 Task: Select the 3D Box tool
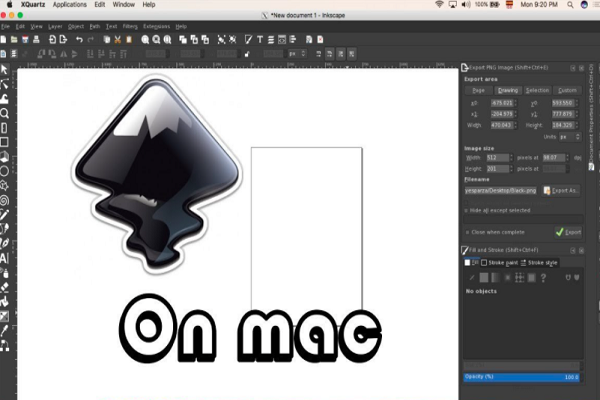pyautogui.click(x=4, y=157)
